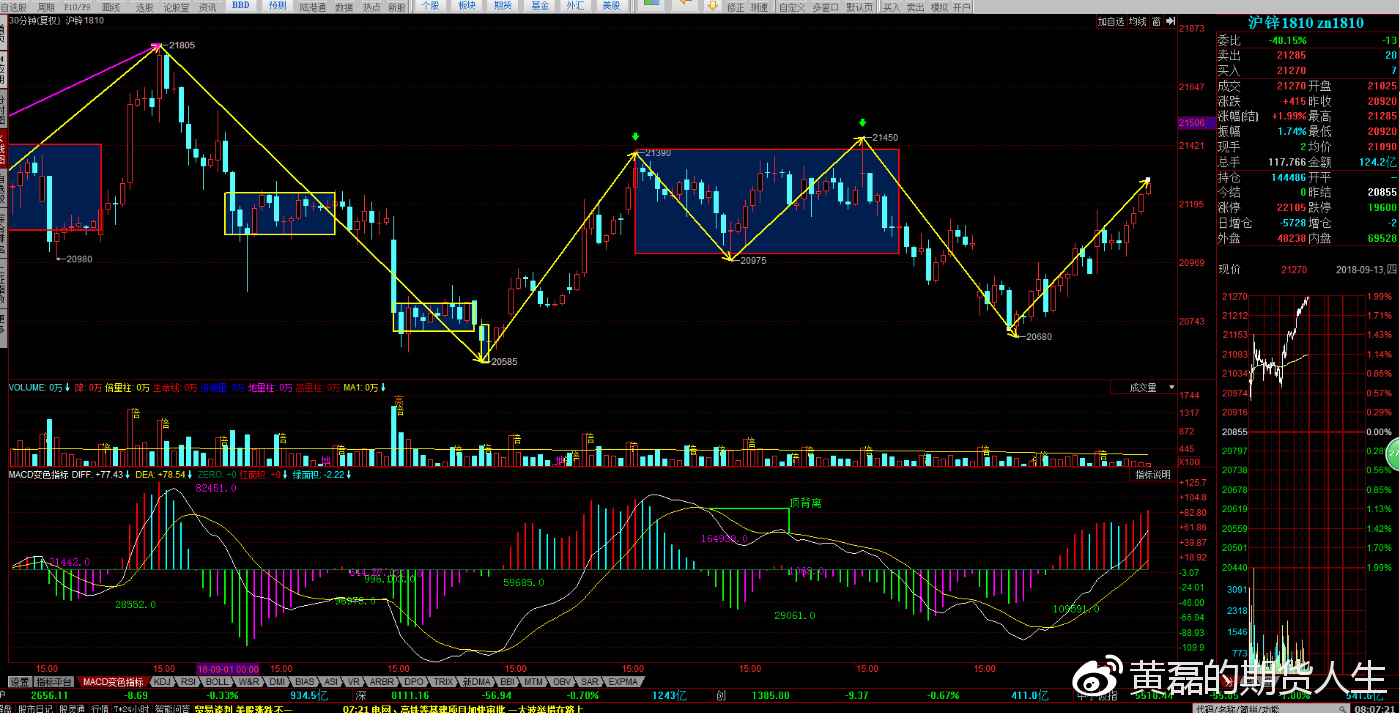This screenshot has height=713, width=1400.
Task: Toggle 加自选 to add to watchlist
Action: tap(1110, 20)
